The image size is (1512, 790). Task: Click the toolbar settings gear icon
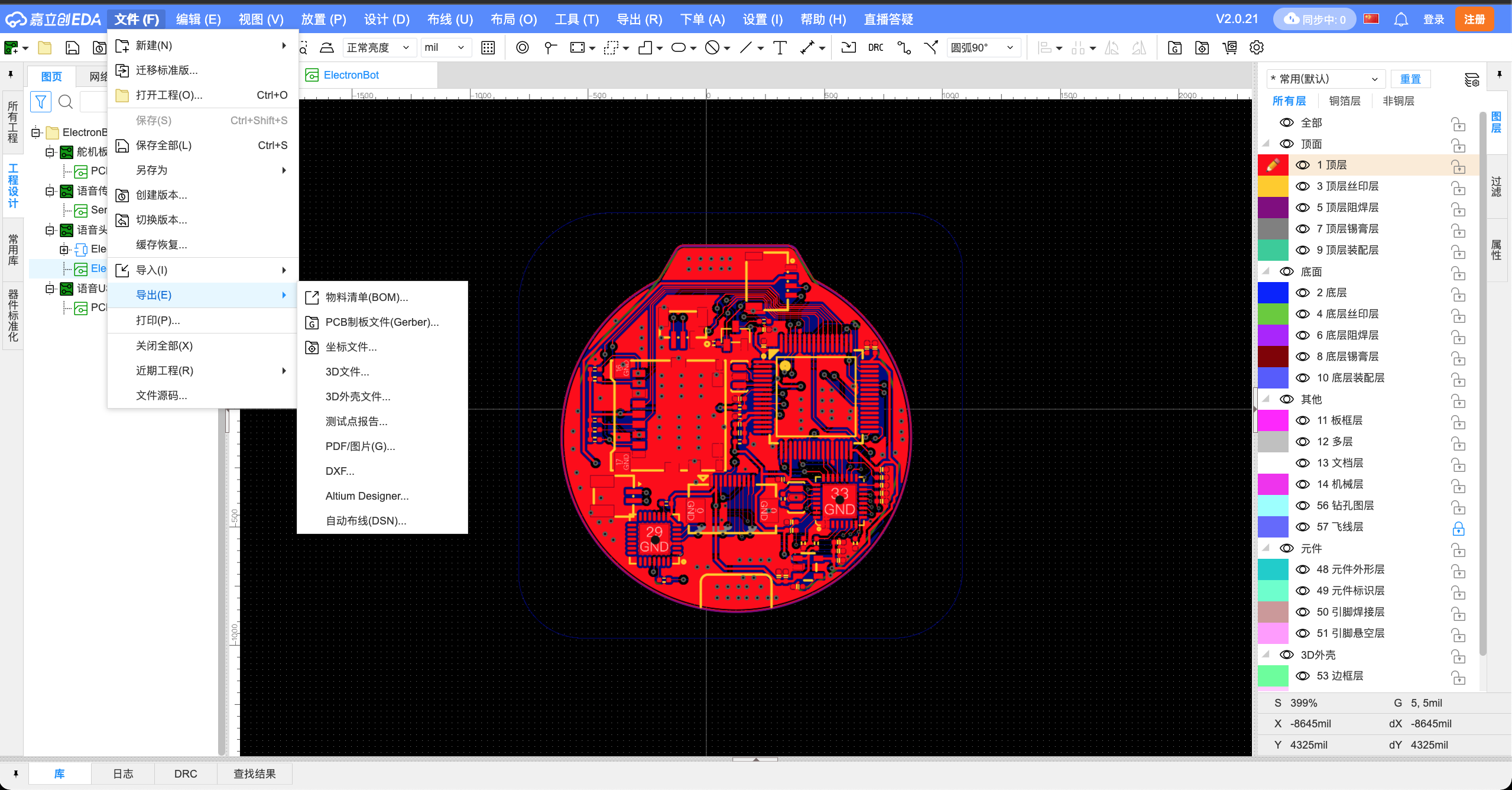tap(1257, 48)
